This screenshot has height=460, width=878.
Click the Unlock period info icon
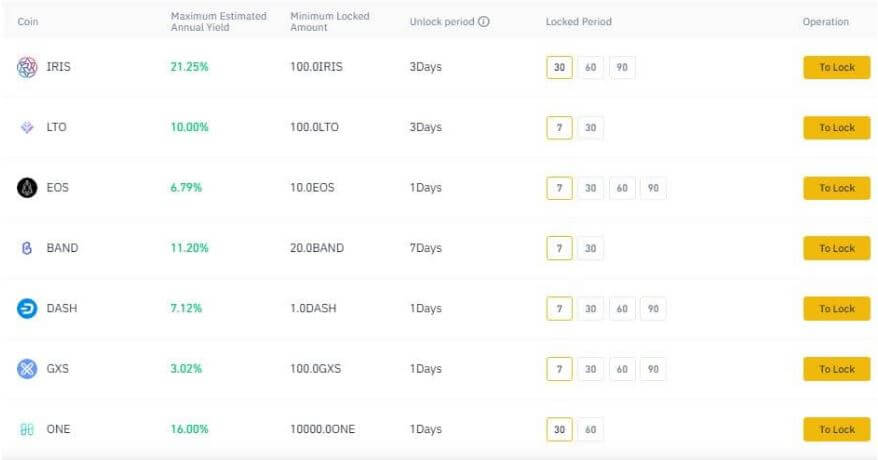point(484,22)
